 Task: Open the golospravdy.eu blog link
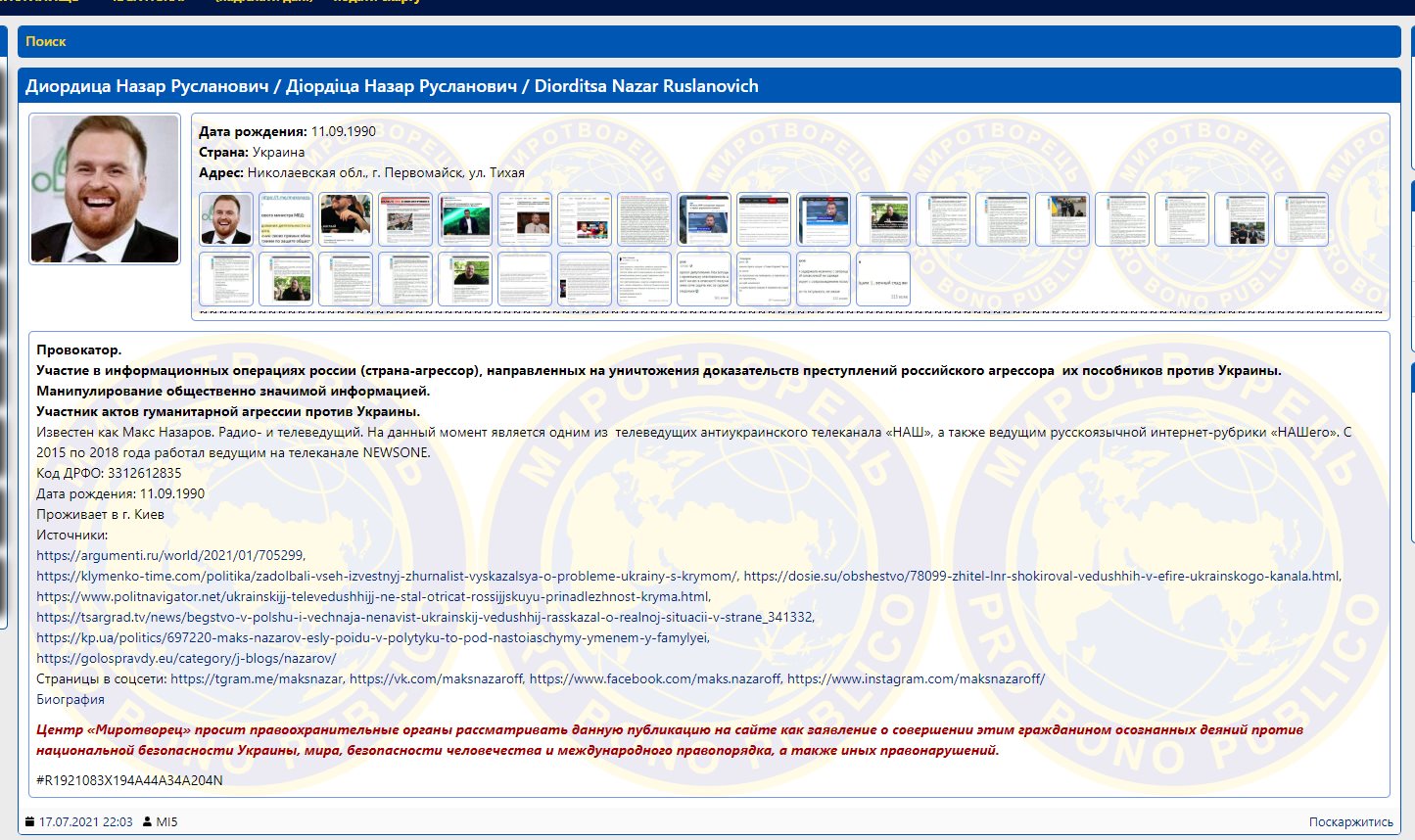point(186,658)
